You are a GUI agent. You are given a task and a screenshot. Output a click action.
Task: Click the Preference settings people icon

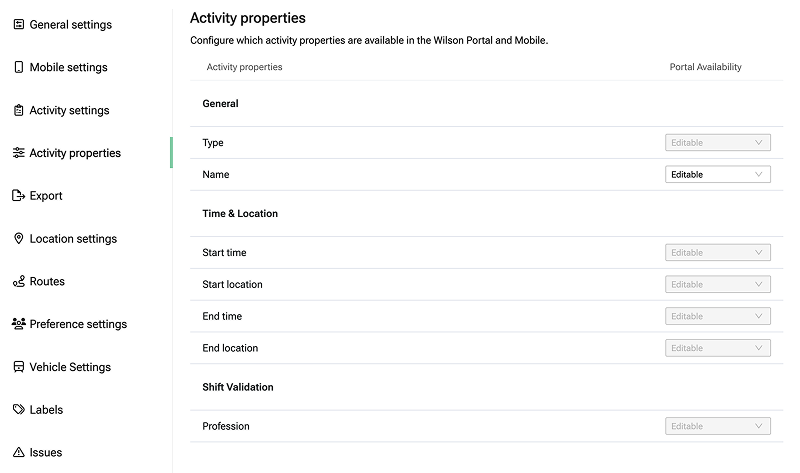tap(18, 324)
